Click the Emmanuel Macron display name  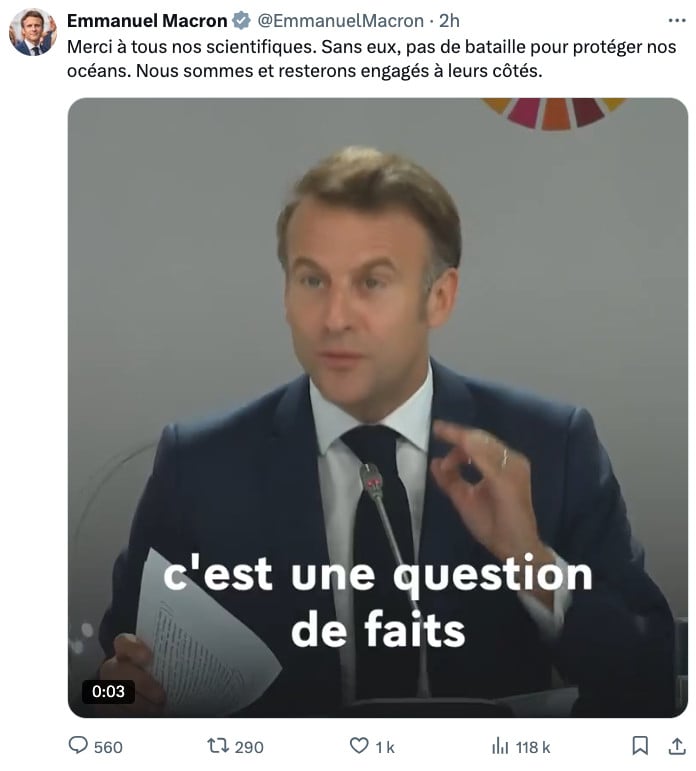click(x=147, y=21)
